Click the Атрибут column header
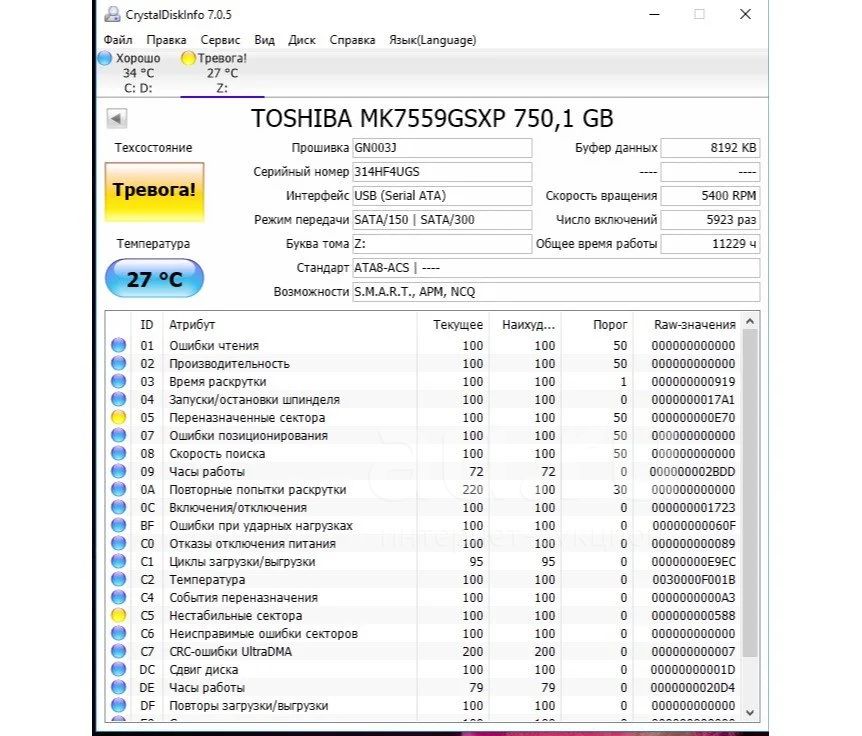The width and height of the screenshot is (862, 736). coord(290,325)
